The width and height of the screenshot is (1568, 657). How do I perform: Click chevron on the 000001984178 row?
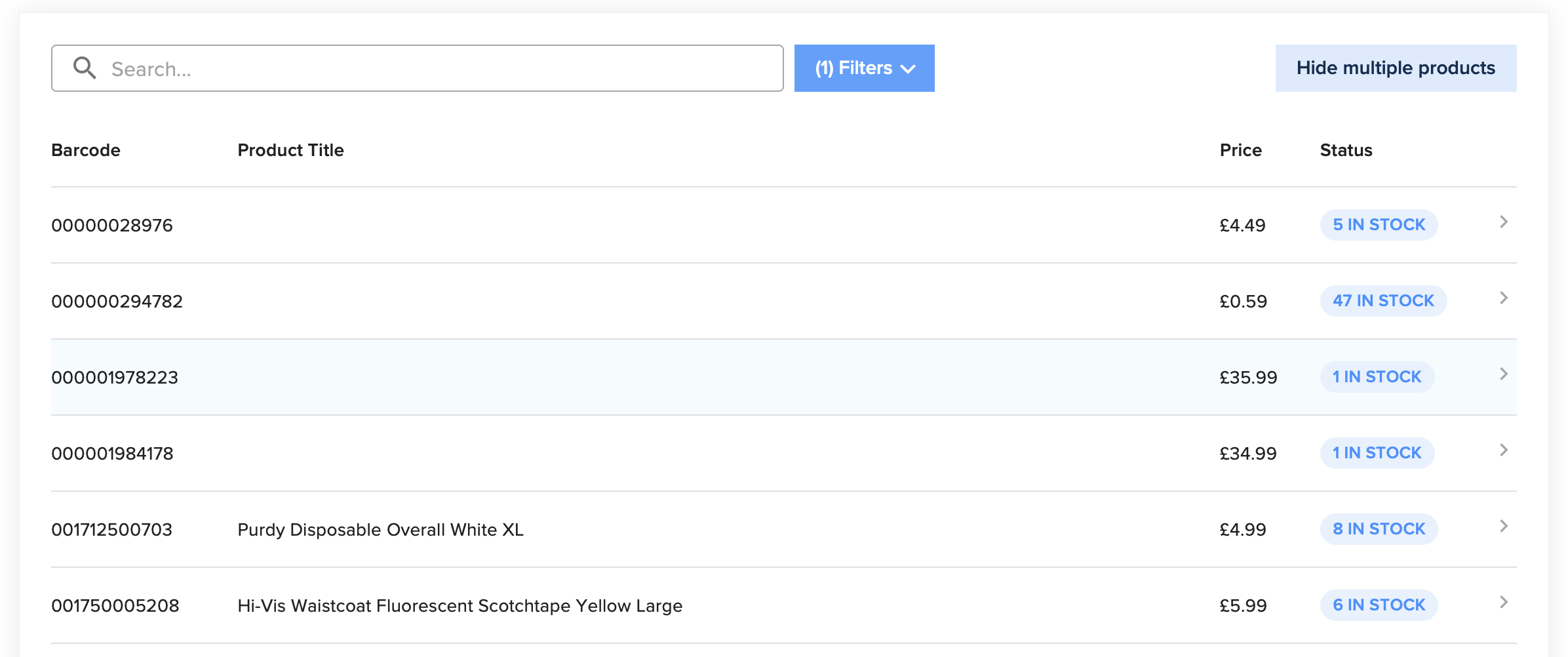(1504, 450)
